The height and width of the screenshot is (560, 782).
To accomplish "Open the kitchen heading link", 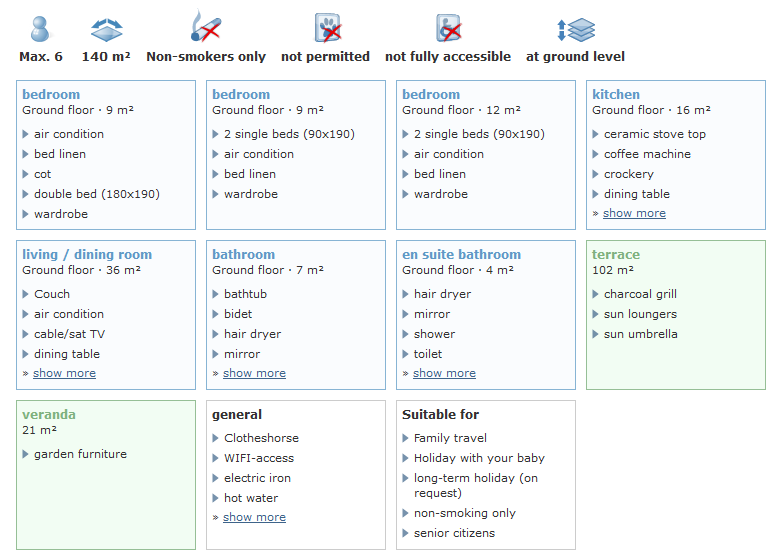I will tap(616, 95).
